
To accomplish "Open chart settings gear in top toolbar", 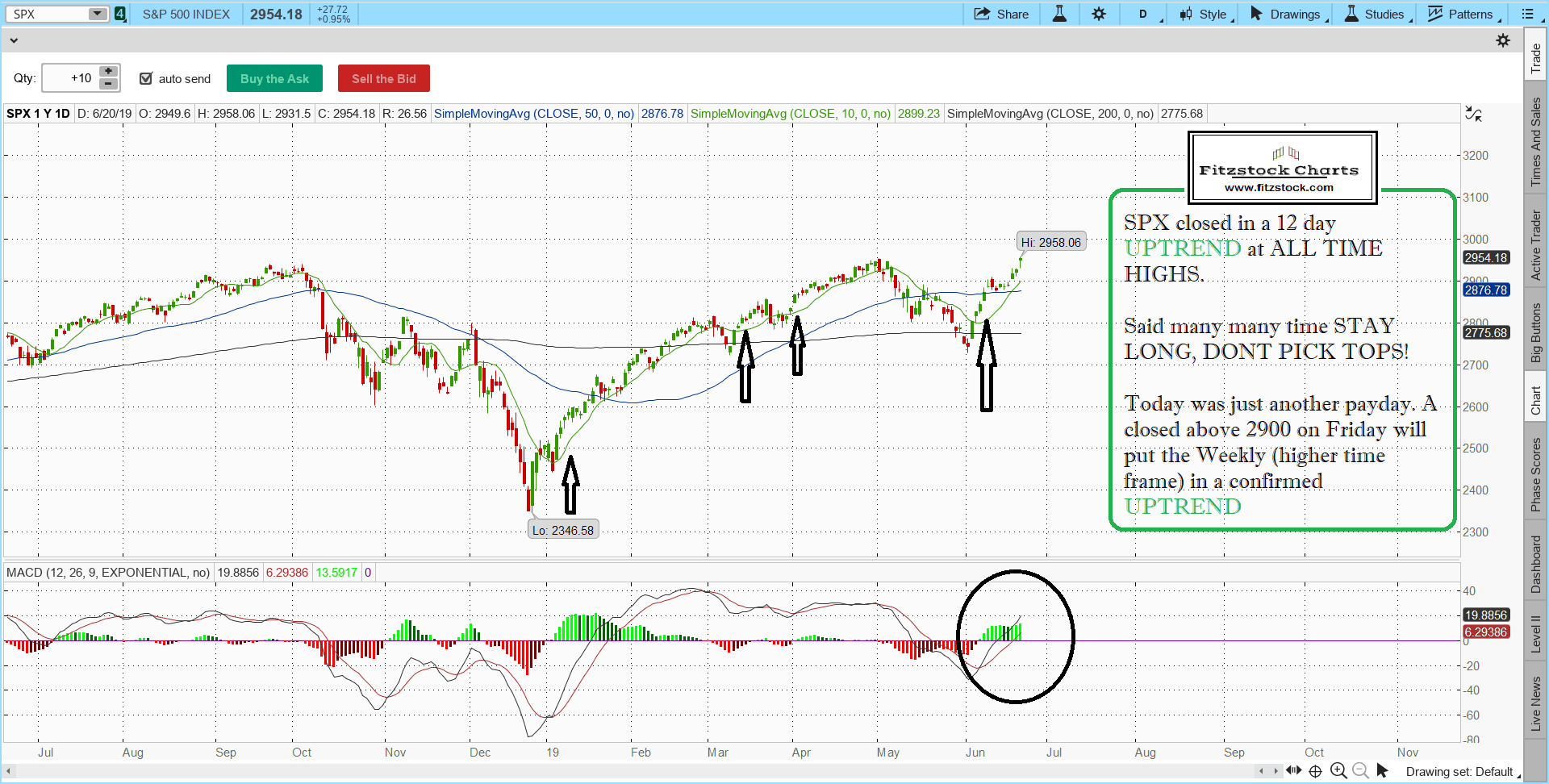I will click(x=1099, y=14).
